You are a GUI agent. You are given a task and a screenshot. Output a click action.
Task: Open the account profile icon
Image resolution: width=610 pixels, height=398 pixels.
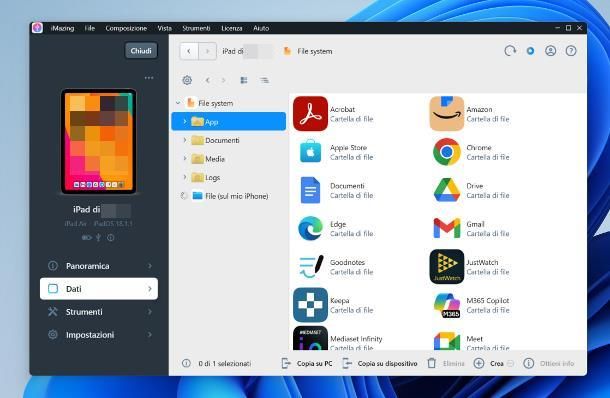pos(550,51)
